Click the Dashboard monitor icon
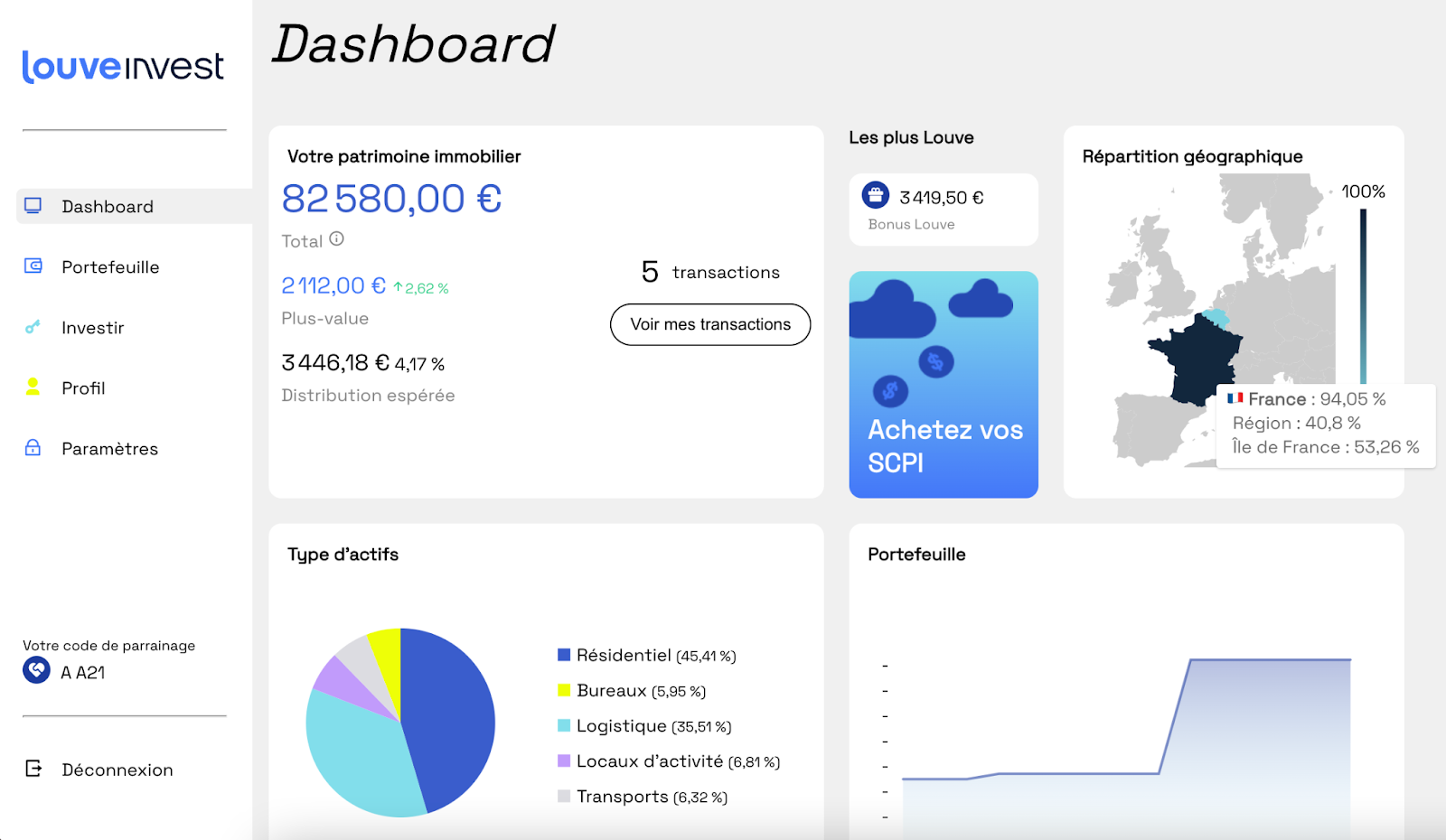 pos(33,206)
